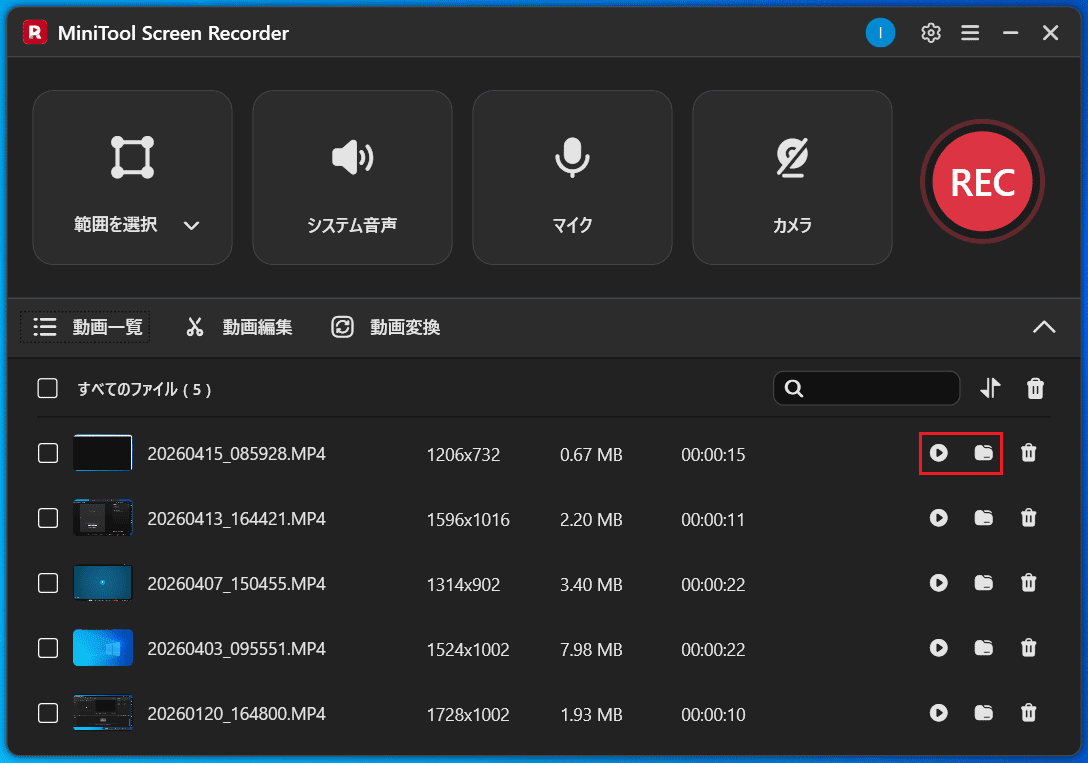
Task: Check the box for 20260415_085928.MP4
Action: (x=48, y=454)
